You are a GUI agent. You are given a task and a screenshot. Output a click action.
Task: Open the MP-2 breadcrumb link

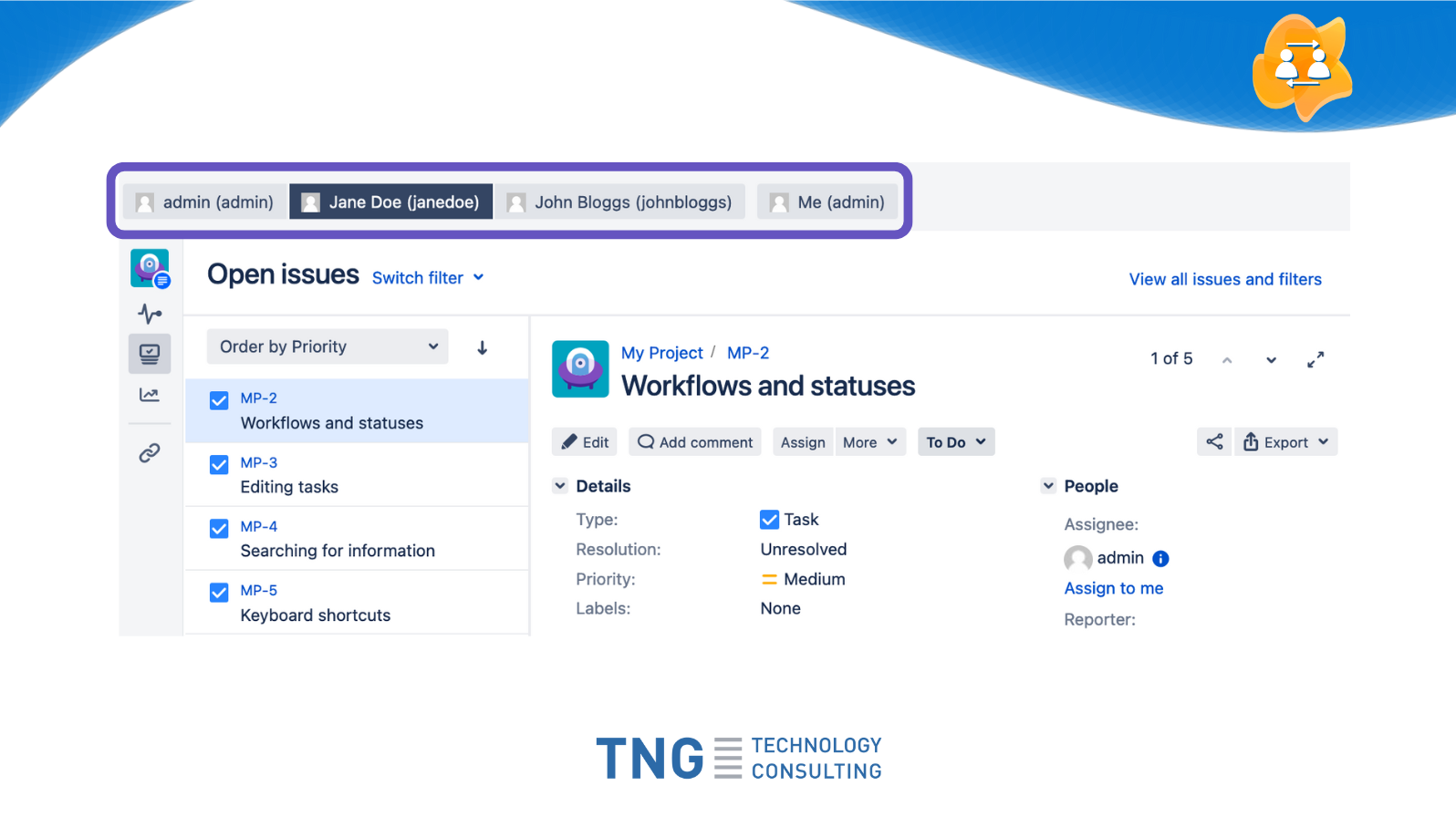point(748,353)
